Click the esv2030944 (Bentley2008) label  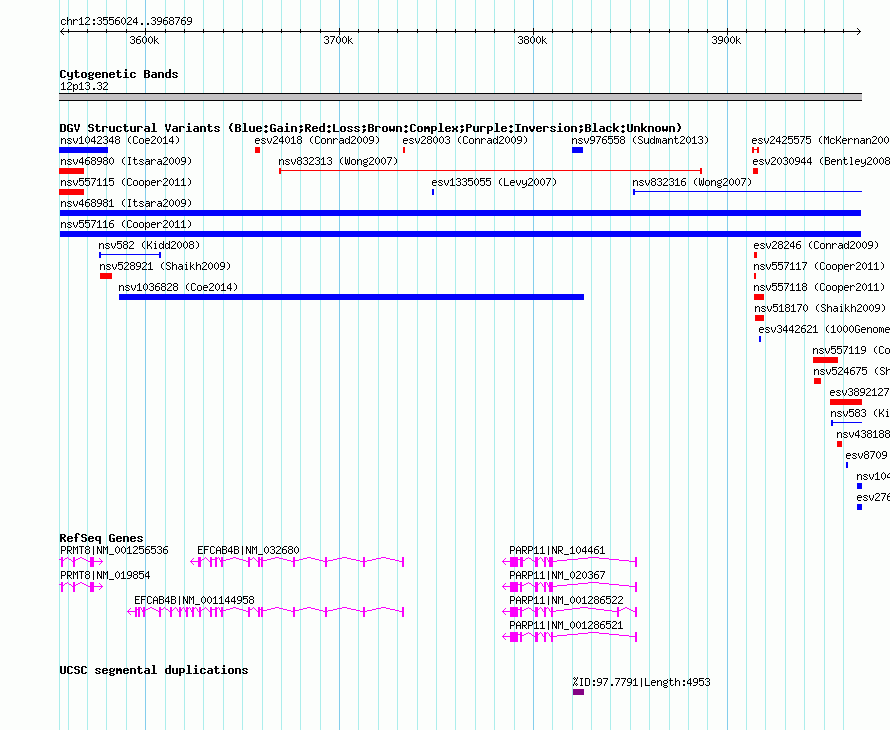[x=821, y=161]
